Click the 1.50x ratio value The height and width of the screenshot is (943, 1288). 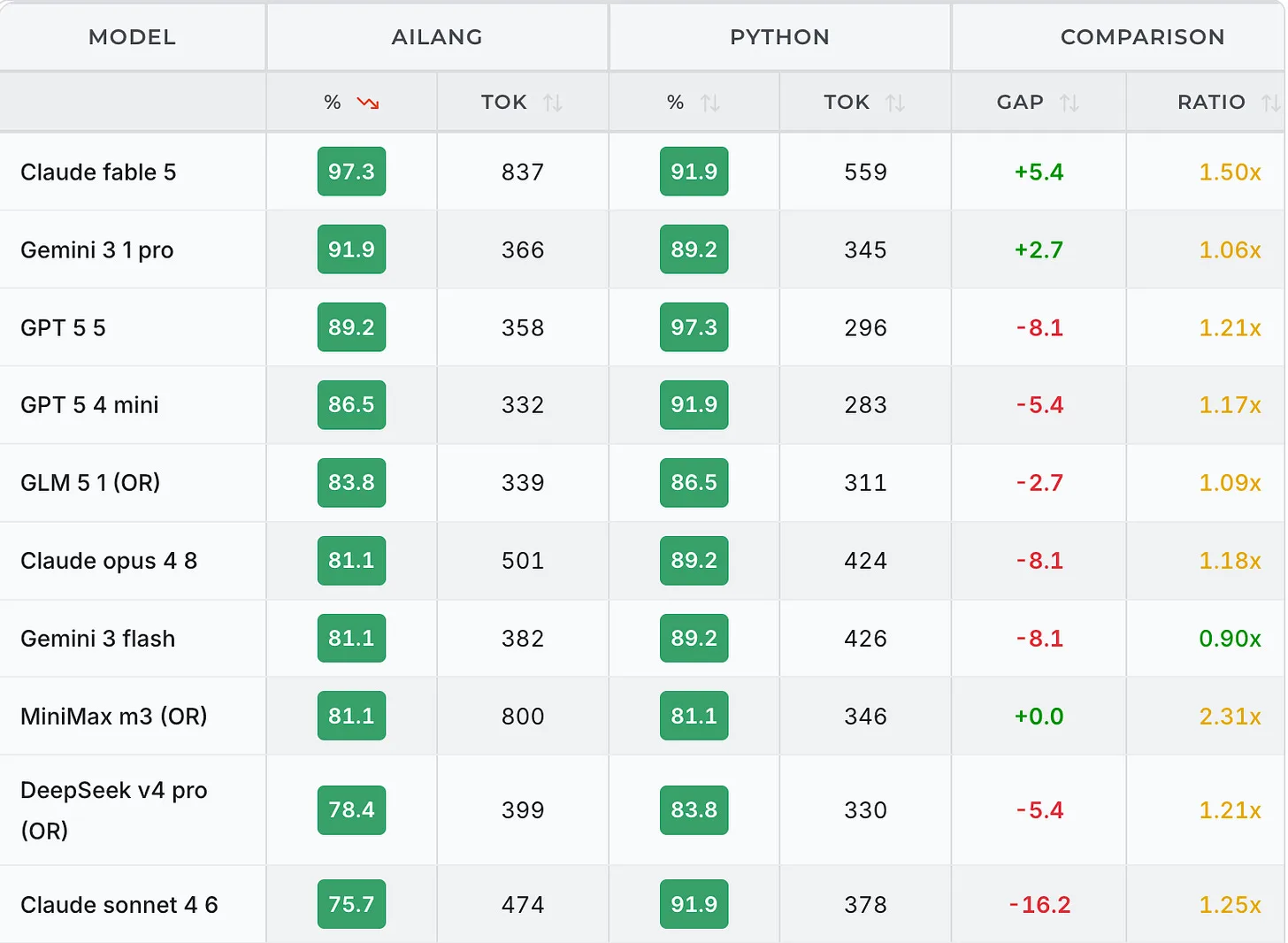pyautogui.click(x=1230, y=172)
